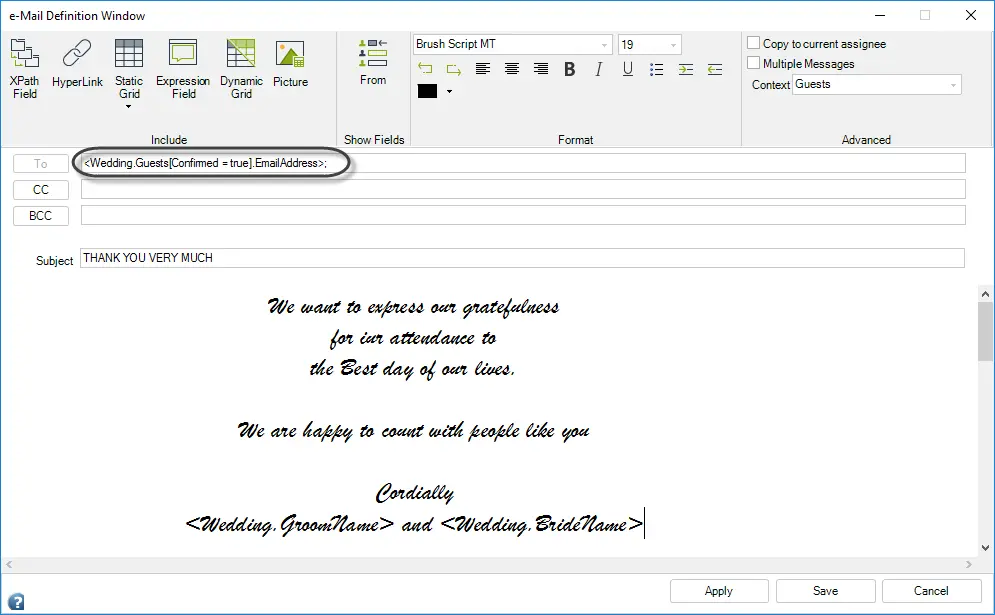Insert a bulleted list
The width and height of the screenshot is (995, 615).
pyautogui.click(x=656, y=69)
